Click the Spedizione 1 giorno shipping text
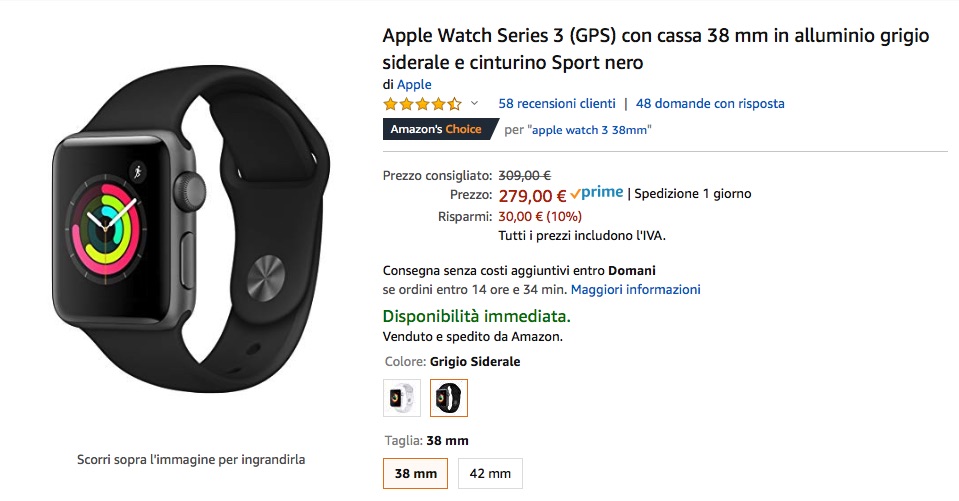The image size is (959, 501). click(693, 194)
